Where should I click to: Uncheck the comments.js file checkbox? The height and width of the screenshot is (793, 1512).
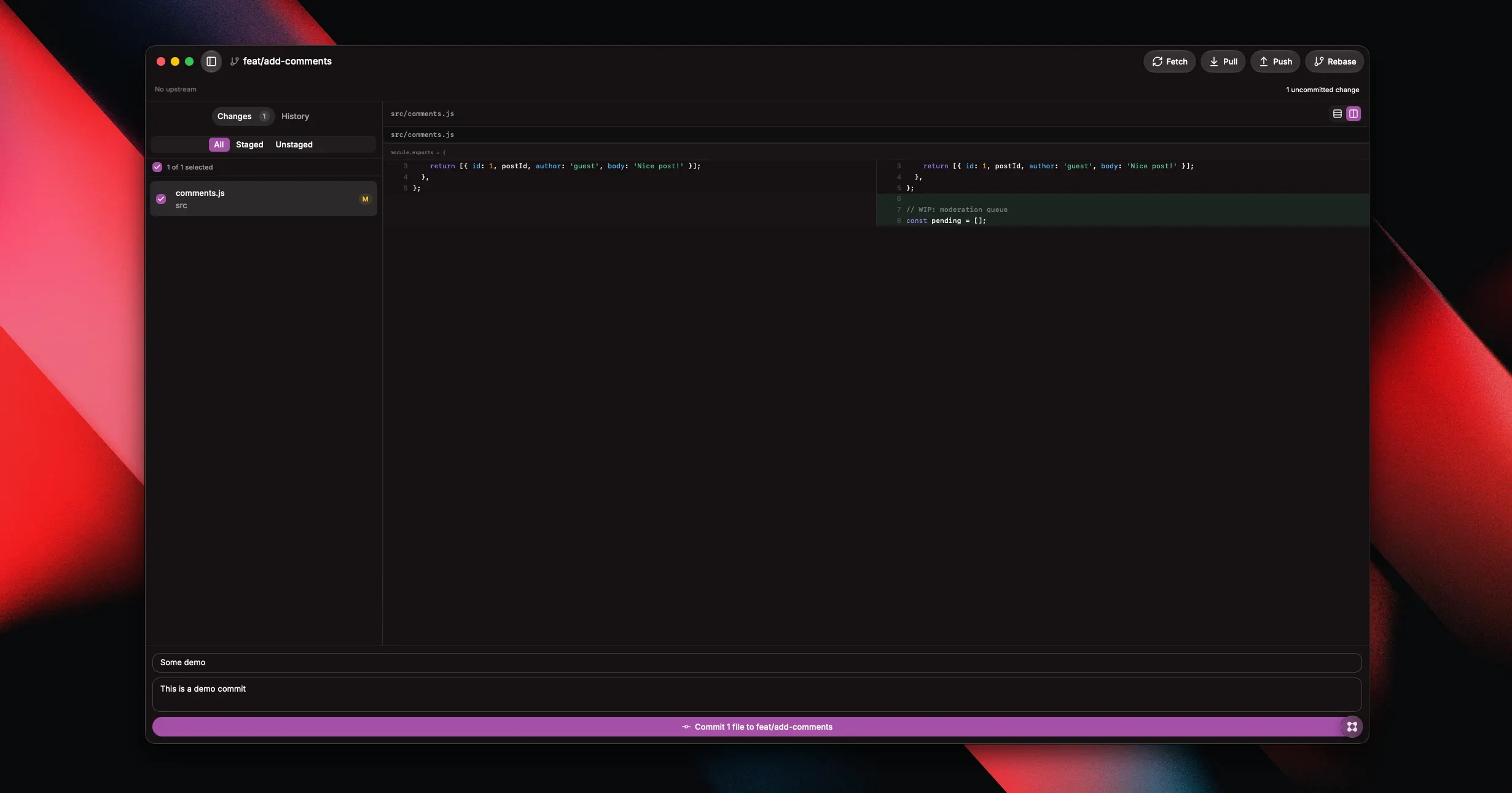(x=161, y=199)
